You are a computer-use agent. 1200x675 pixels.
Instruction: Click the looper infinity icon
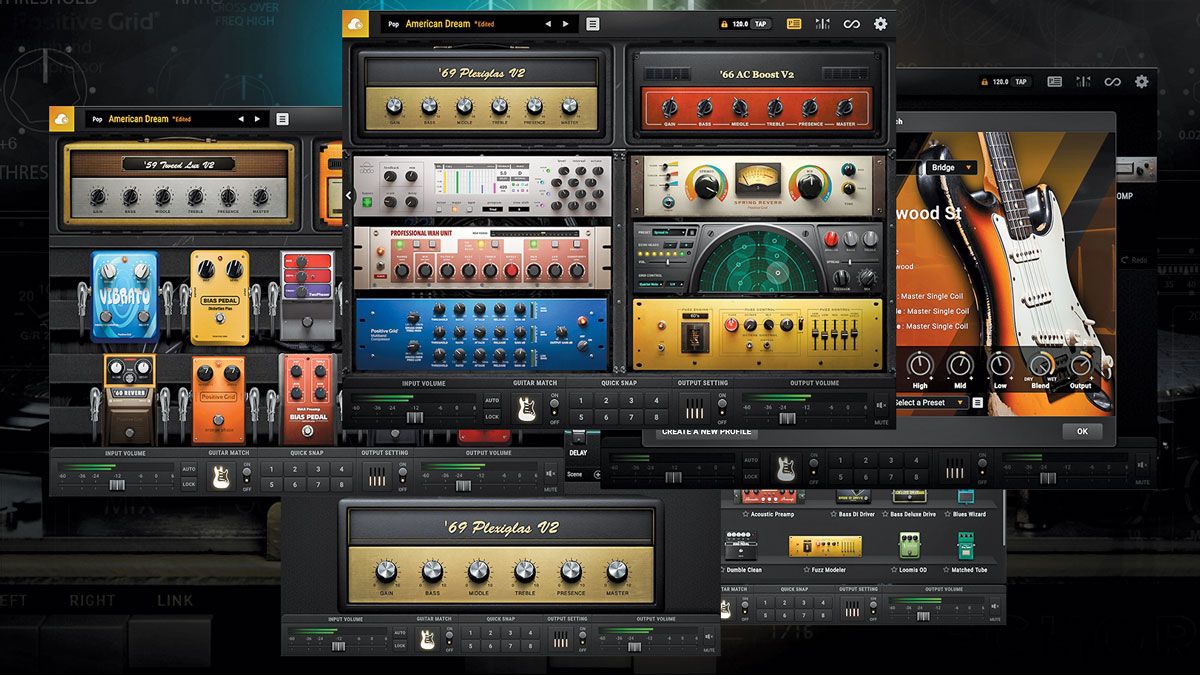pyautogui.click(x=852, y=23)
